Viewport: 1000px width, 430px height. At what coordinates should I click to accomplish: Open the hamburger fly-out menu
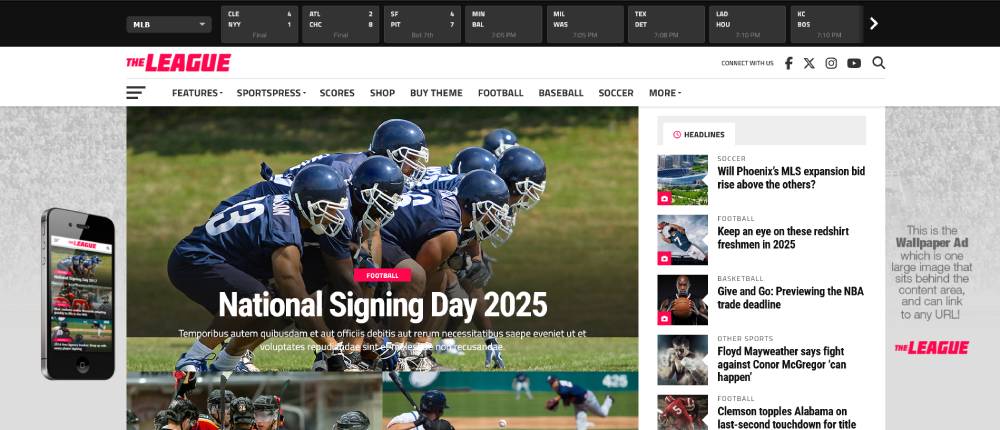pos(136,93)
